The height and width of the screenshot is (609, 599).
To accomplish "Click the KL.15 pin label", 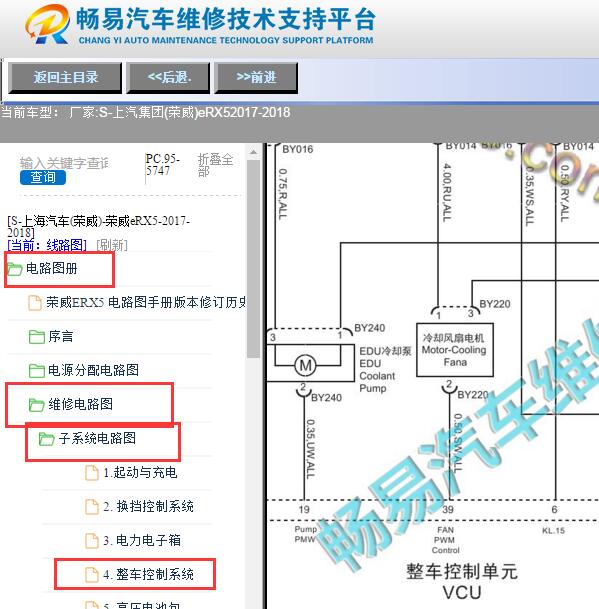I will click(553, 531).
